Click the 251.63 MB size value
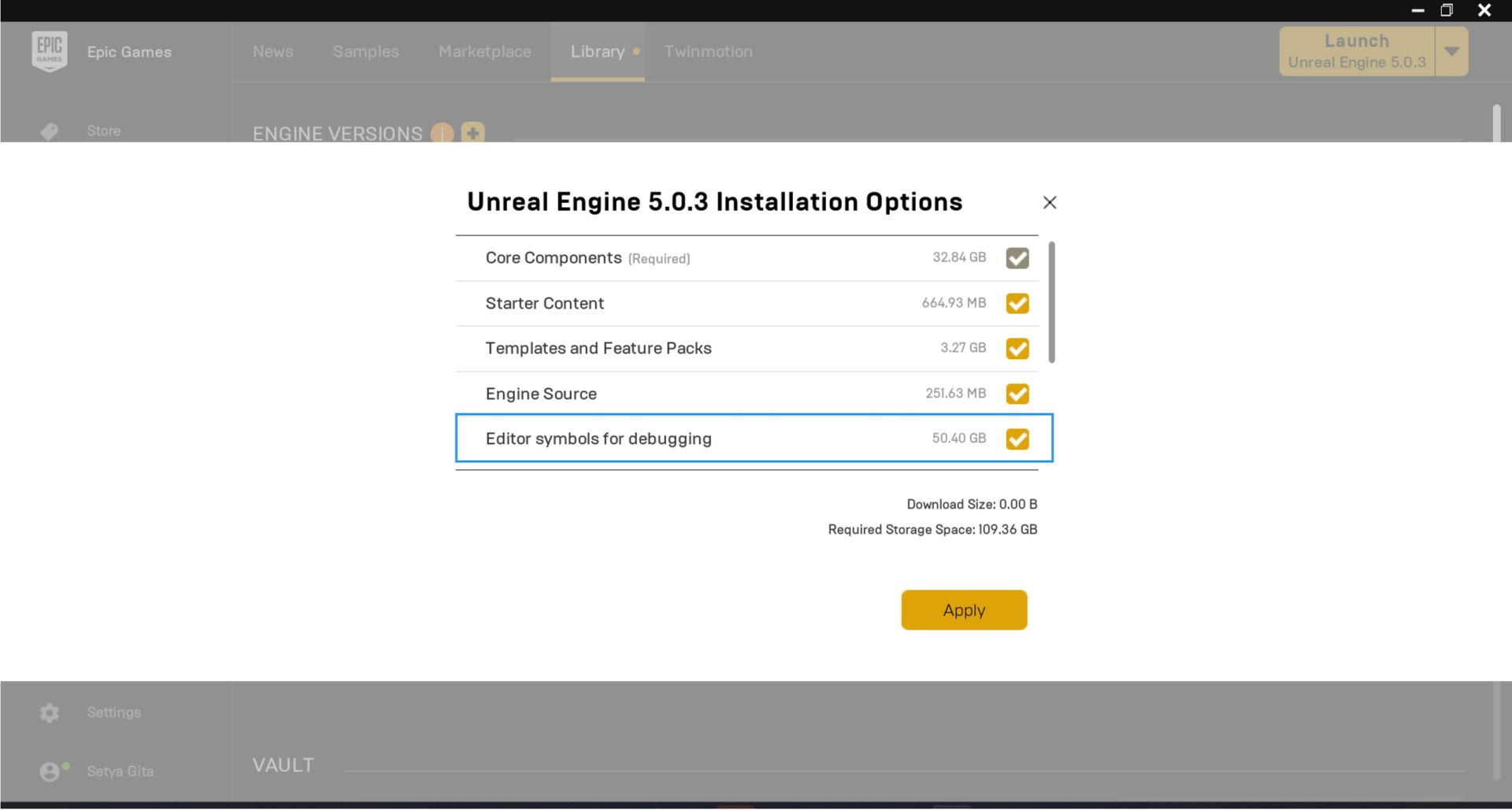The image size is (1512, 810). pos(955,394)
